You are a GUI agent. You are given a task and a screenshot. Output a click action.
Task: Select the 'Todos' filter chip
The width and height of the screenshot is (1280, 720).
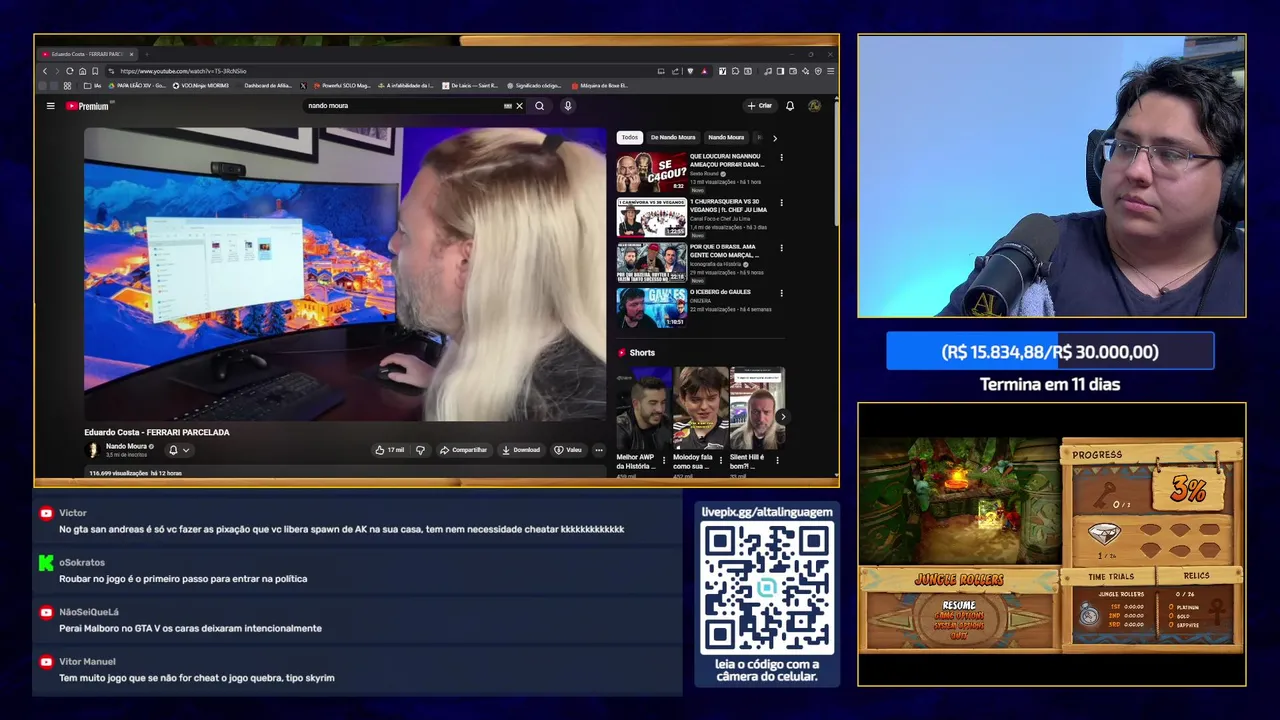click(629, 138)
